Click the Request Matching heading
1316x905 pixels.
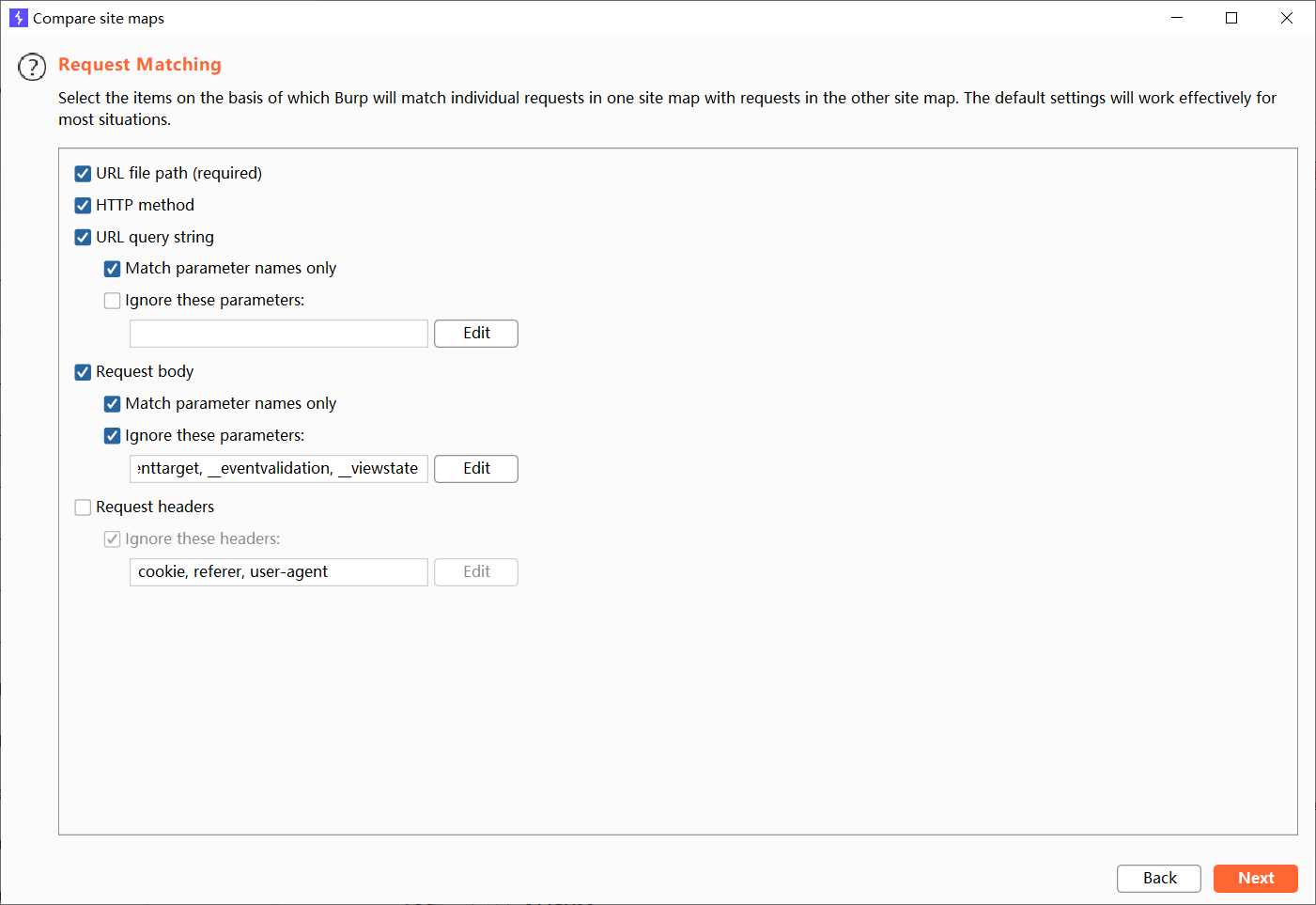(x=140, y=65)
